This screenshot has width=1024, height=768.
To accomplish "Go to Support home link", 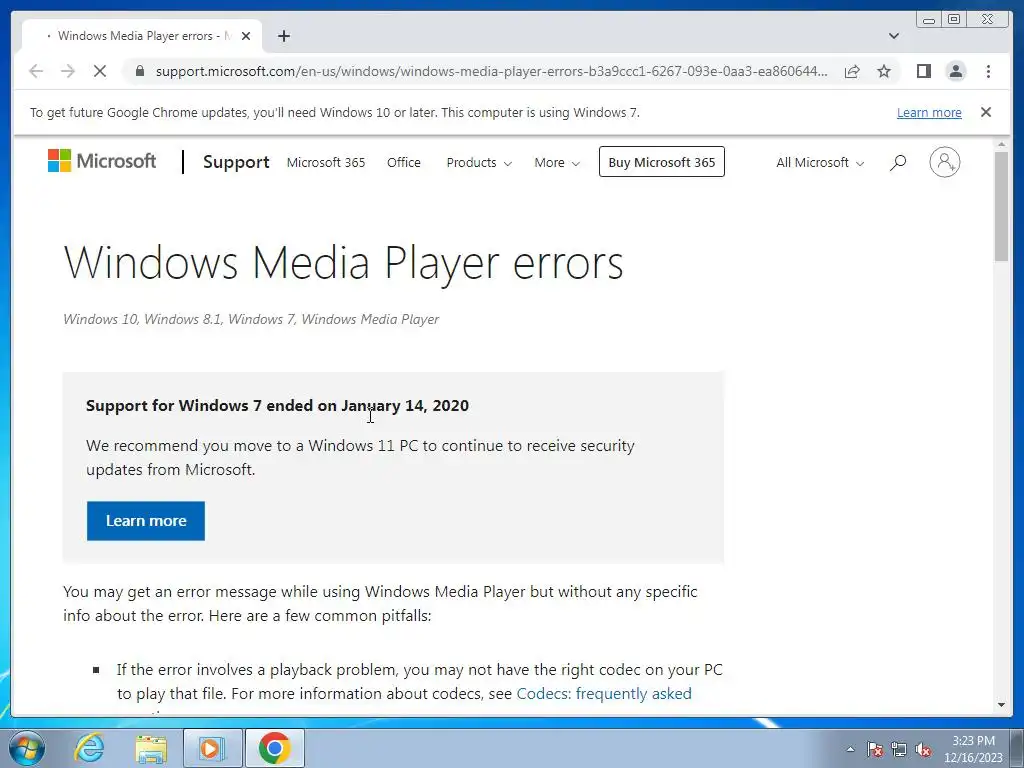I will click(236, 162).
